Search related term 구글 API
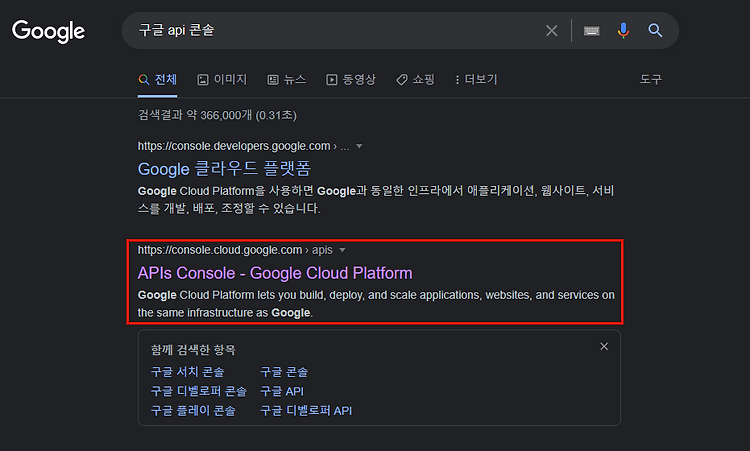This screenshot has width=750, height=451. [x=282, y=391]
